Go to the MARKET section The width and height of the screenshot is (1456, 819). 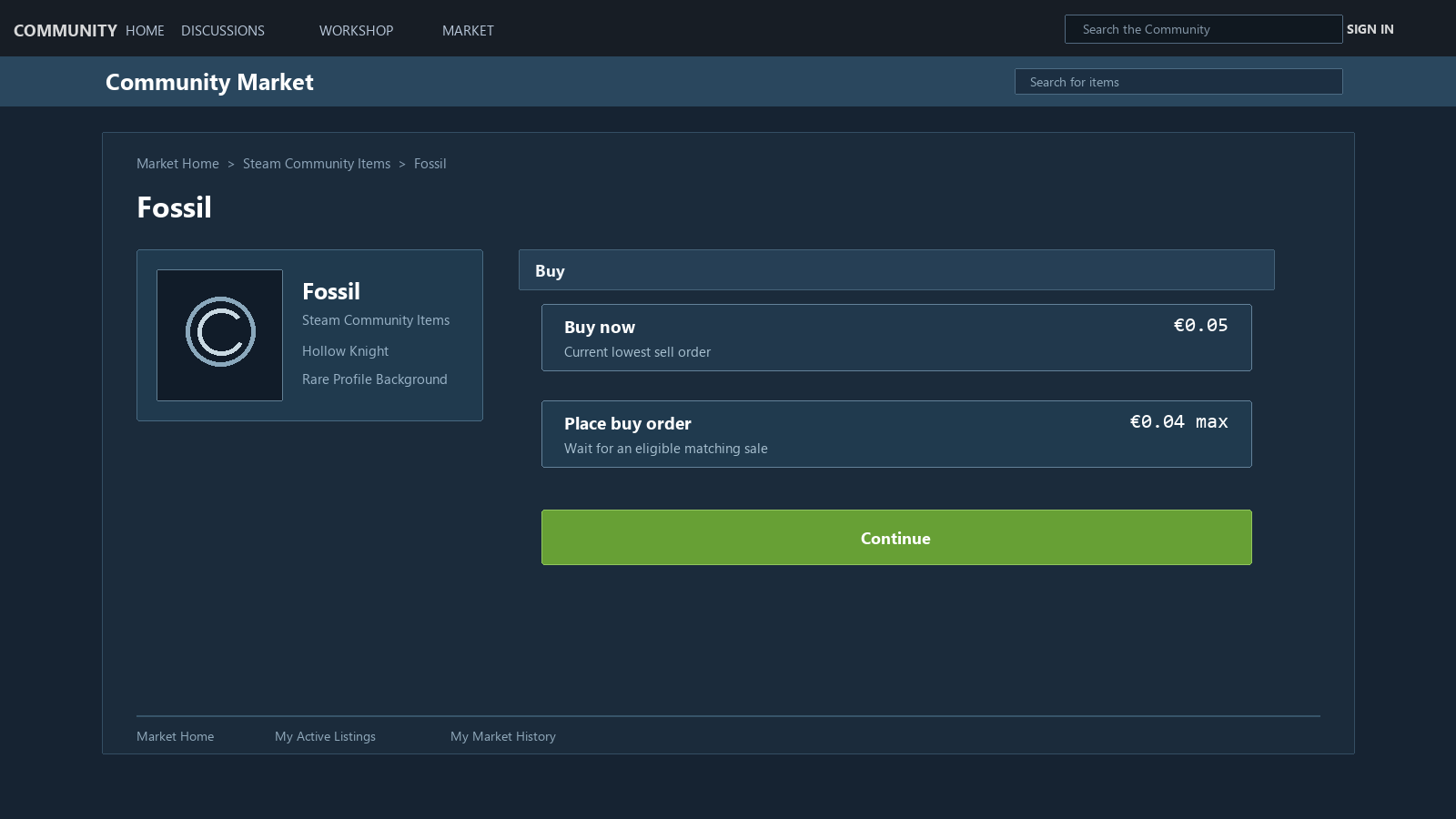tap(468, 30)
